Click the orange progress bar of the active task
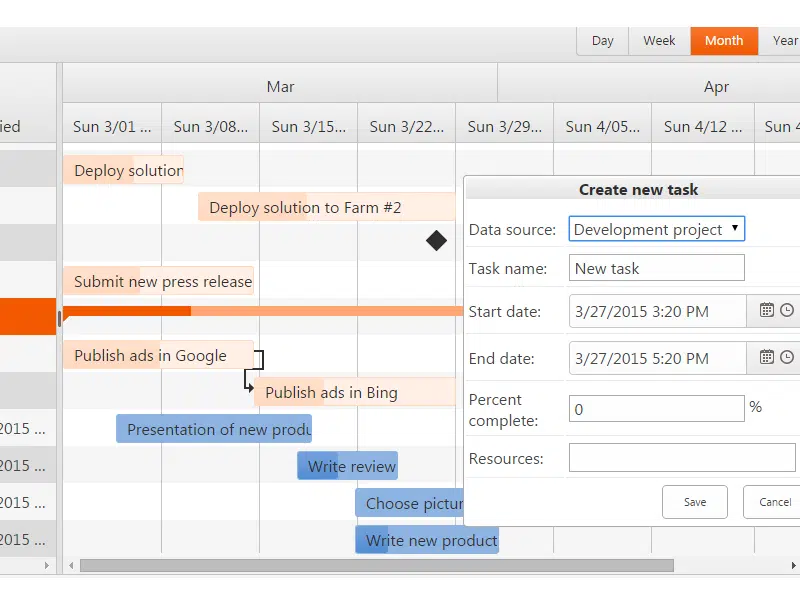The image size is (800, 600). pyautogui.click(x=125, y=312)
